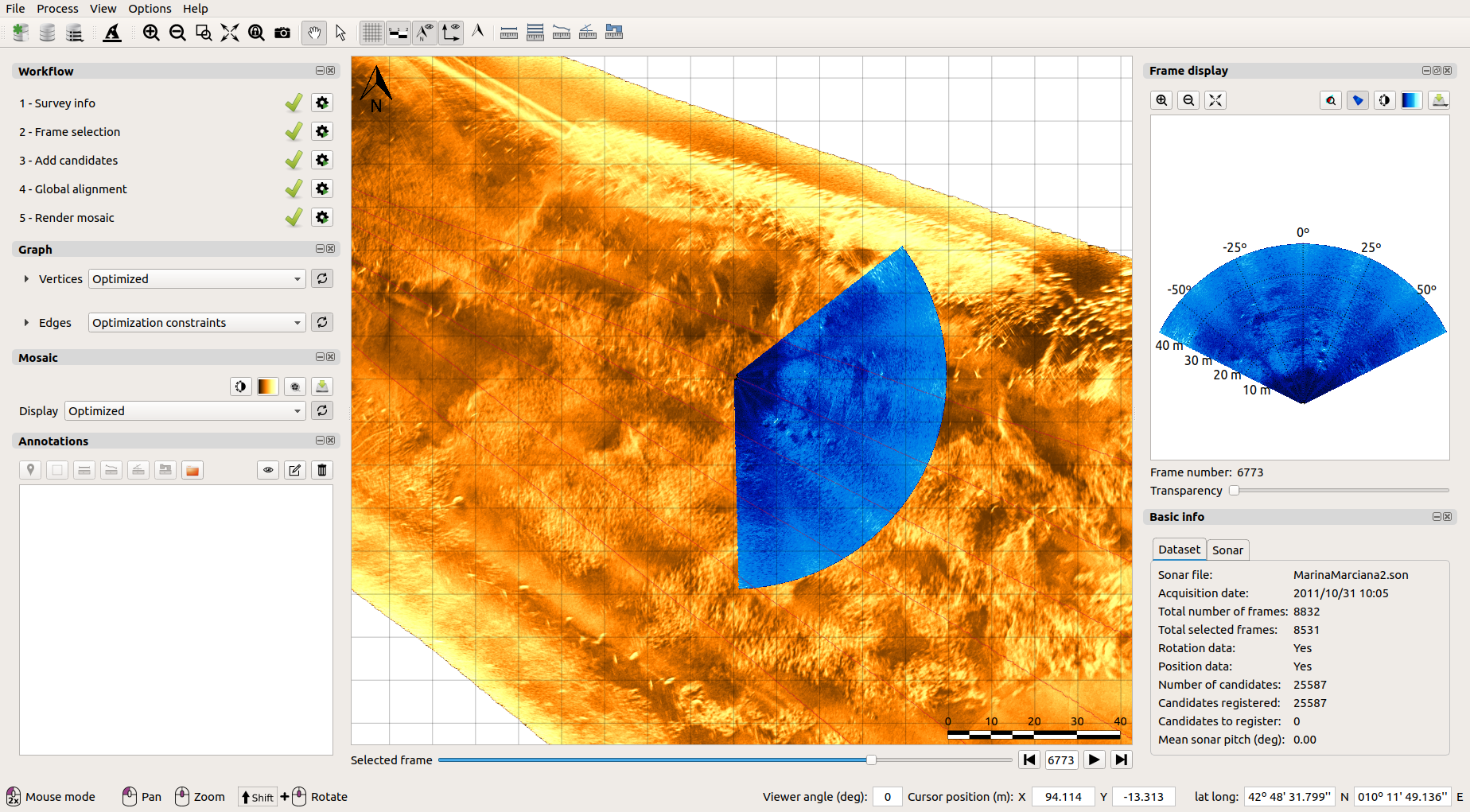Refresh the Vertices graph display
The height and width of the screenshot is (812, 1470).
click(x=322, y=279)
